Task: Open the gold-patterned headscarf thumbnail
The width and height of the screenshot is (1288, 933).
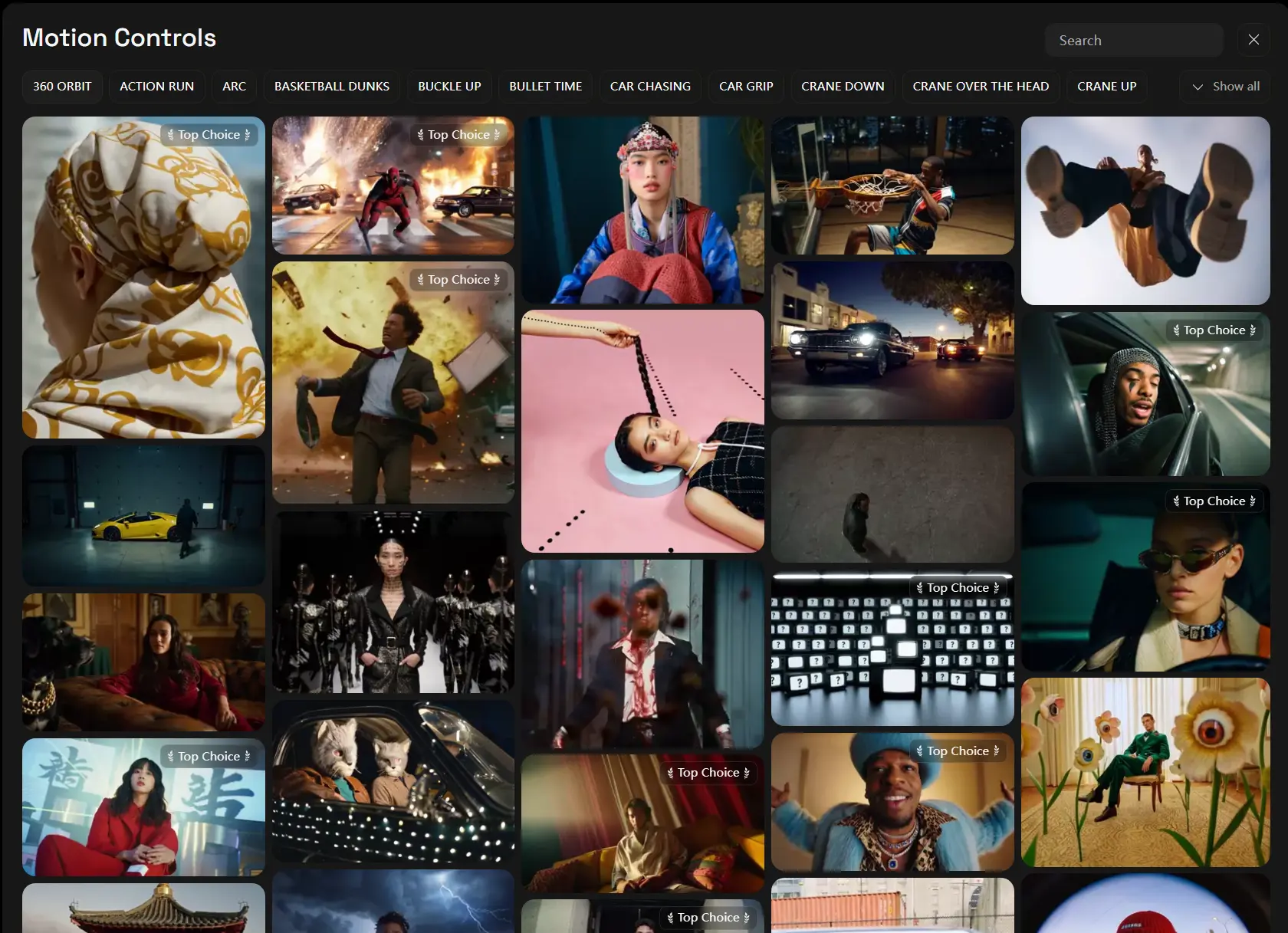Action: [x=143, y=278]
